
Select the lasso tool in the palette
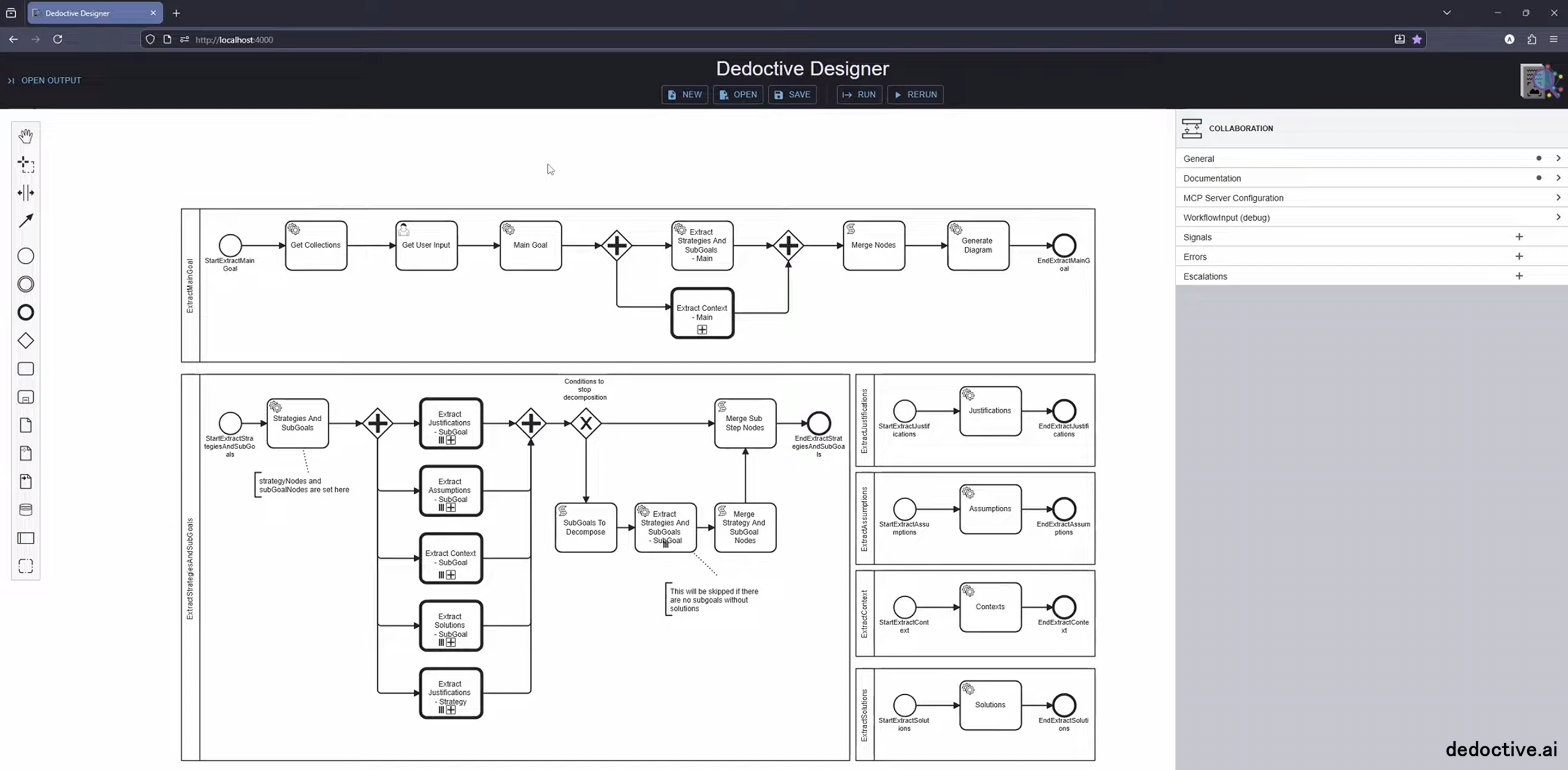tap(26, 165)
